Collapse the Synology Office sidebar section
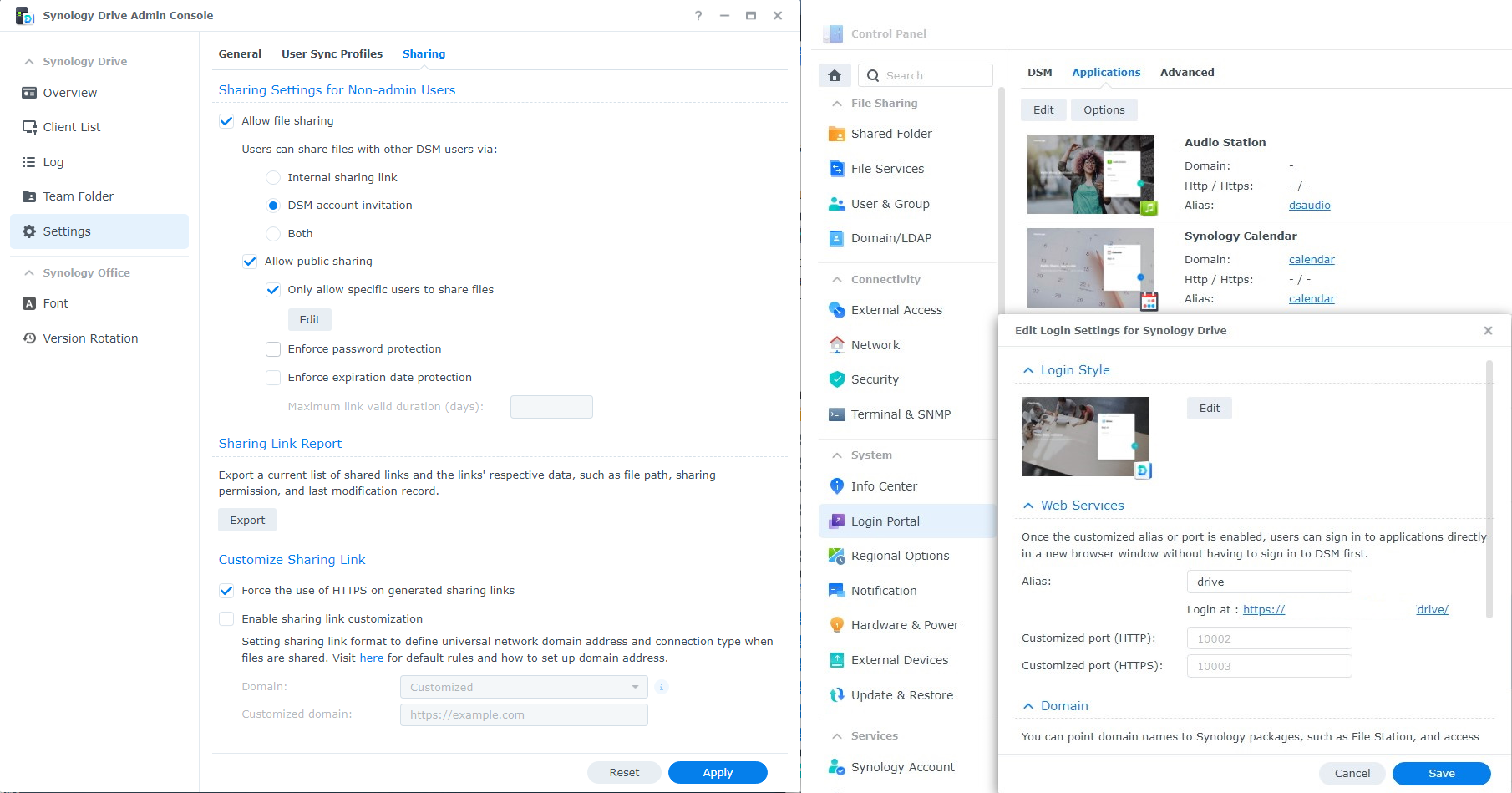Image resolution: width=1512 pixels, height=793 pixels. tap(29, 273)
